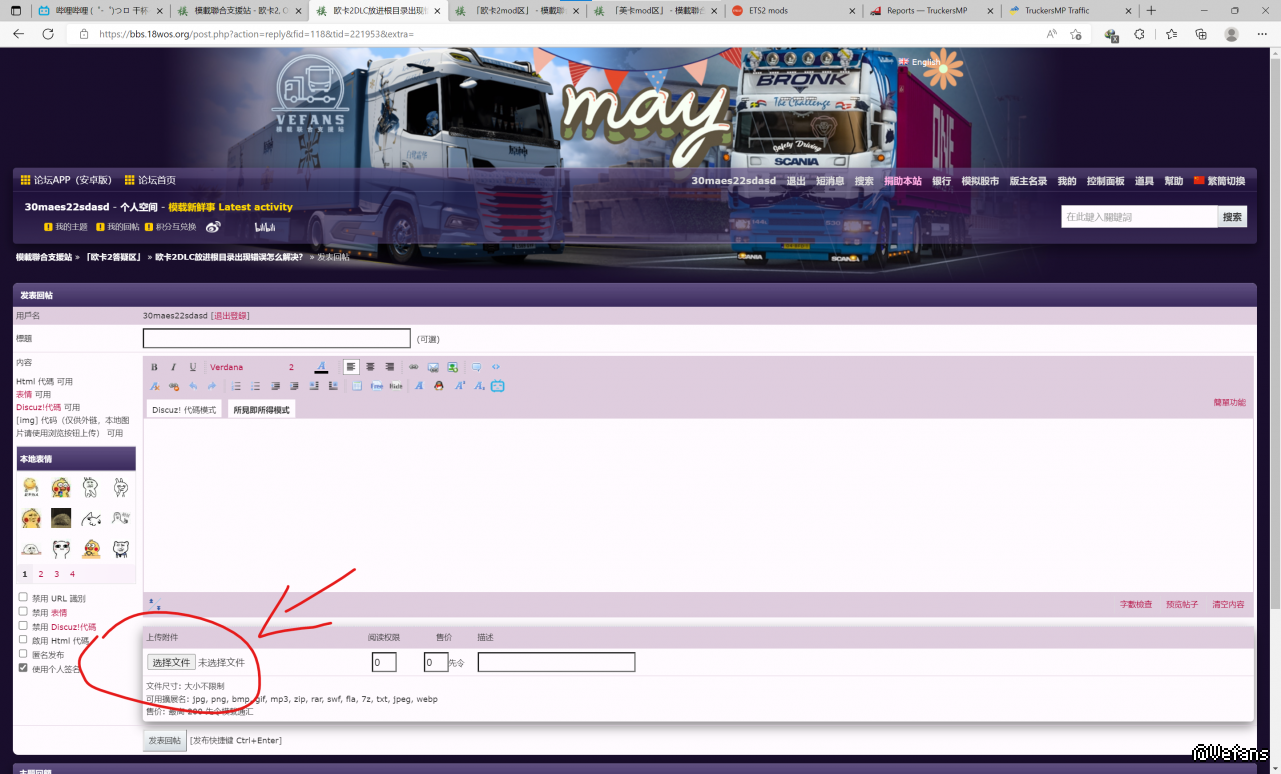Add this page to favorites star icon
Image resolution: width=1281 pixels, height=774 pixels.
point(1076,34)
